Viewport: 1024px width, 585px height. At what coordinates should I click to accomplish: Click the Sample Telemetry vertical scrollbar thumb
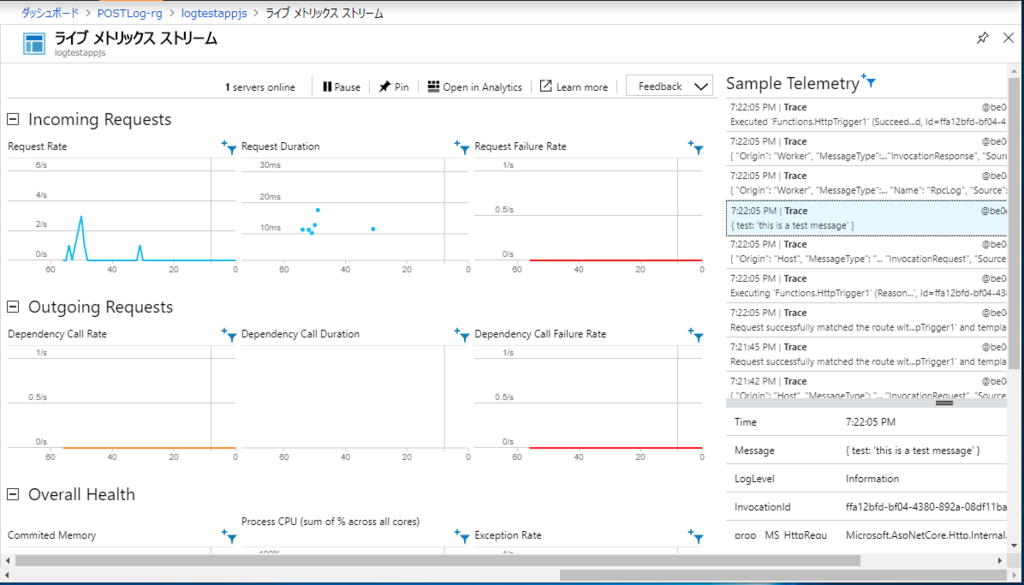[x=1014, y=222]
